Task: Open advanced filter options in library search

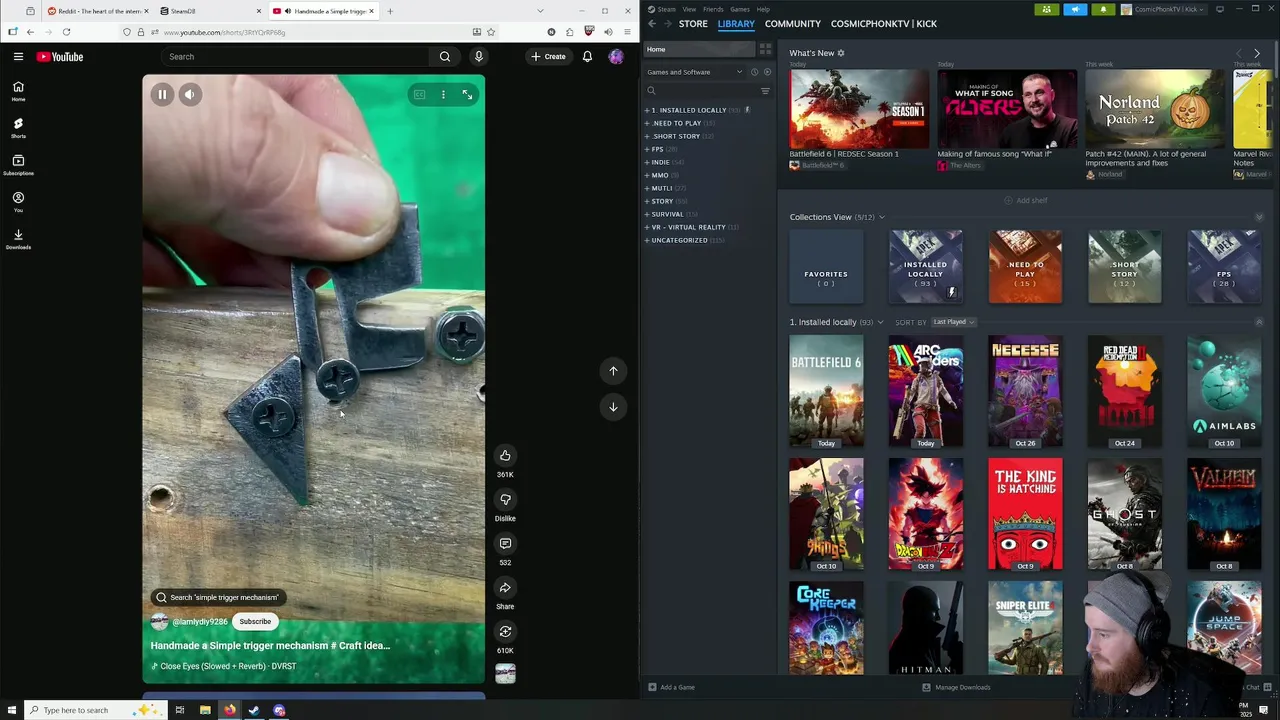Action: 765,91
